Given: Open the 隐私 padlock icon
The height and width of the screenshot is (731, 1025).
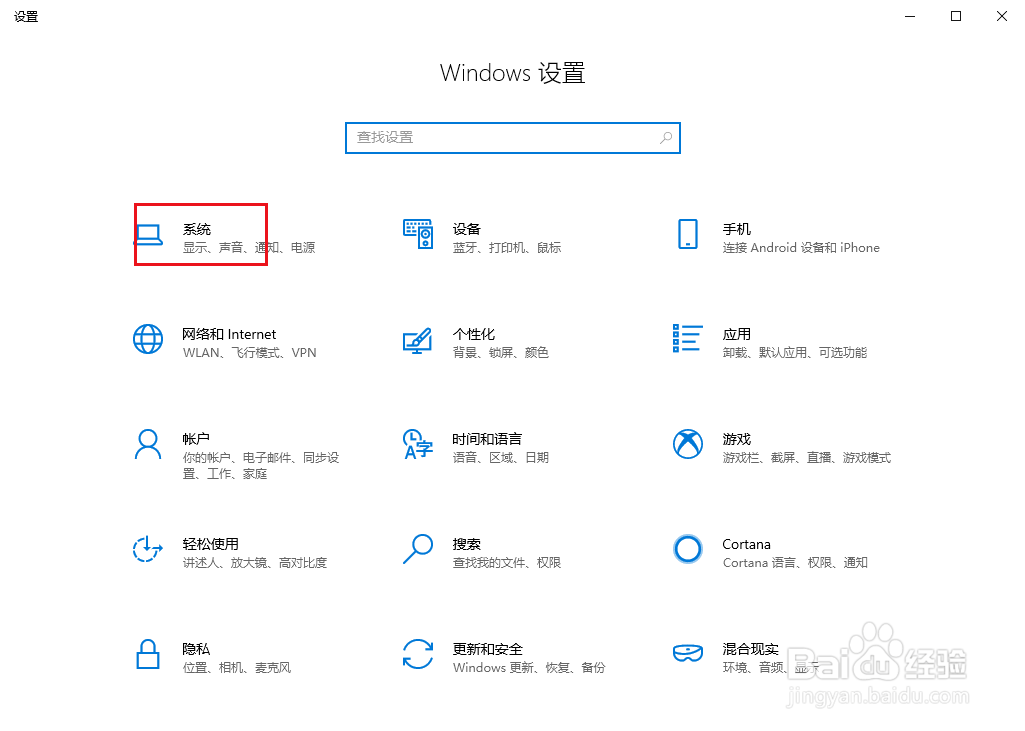Looking at the screenshot, I should coord(148,654).
